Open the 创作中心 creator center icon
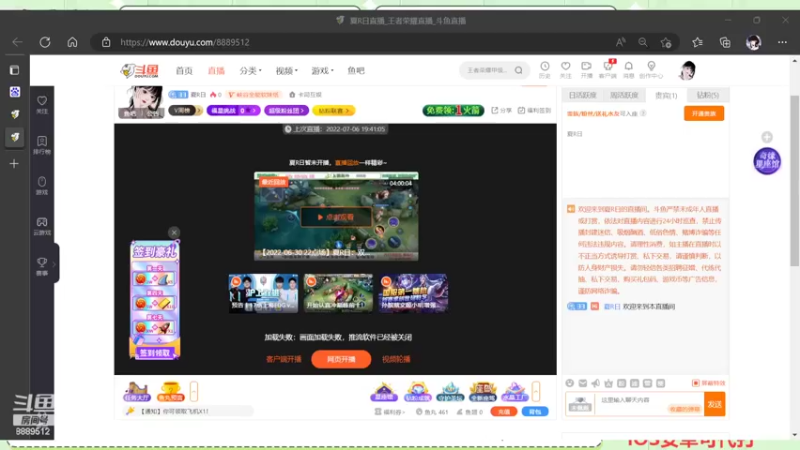Image resolution: width=800 pixels, height=450 pixels. click(x=651, y=69)
